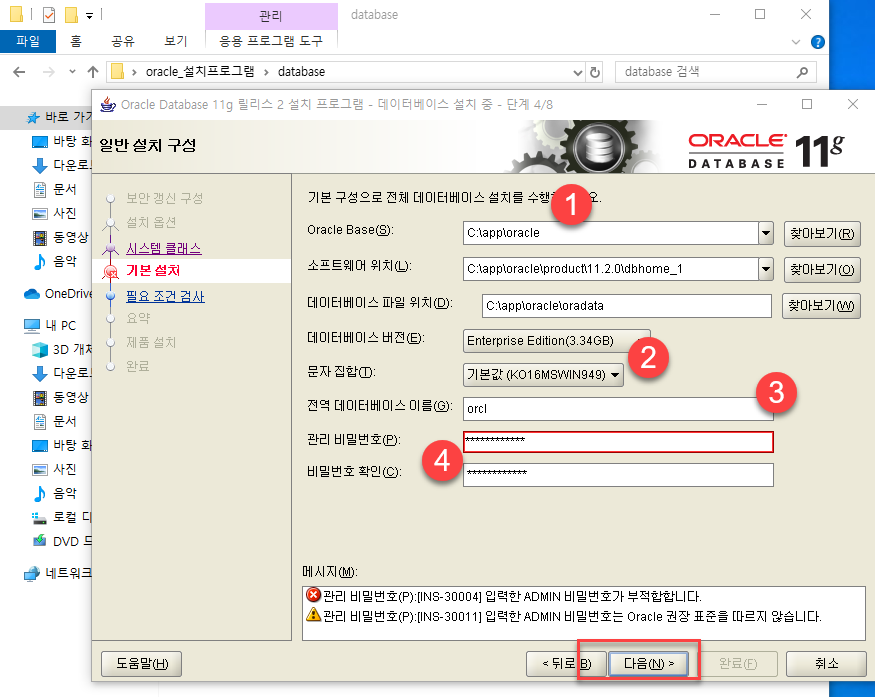Image resolution: width=875 pixels, height=697 pixels.
Task: Select 네트워크 in navigation pane
Action: point(57,573)
